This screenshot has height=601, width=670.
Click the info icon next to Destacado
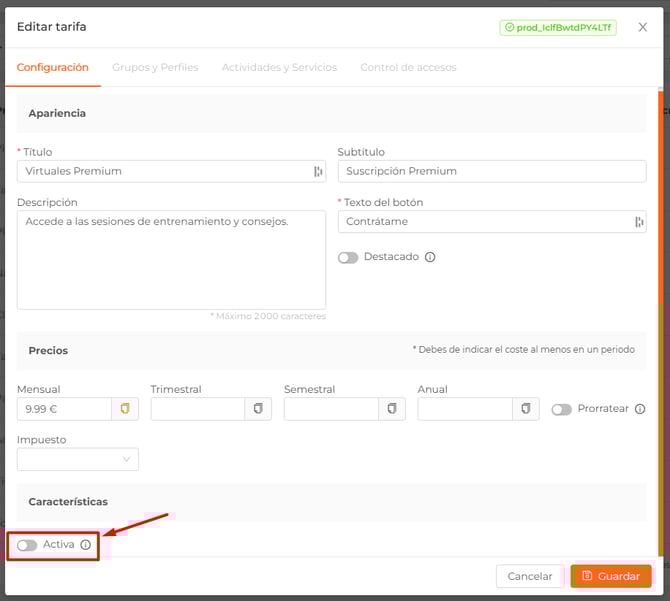pyautogui.click(x=430, y=257)
